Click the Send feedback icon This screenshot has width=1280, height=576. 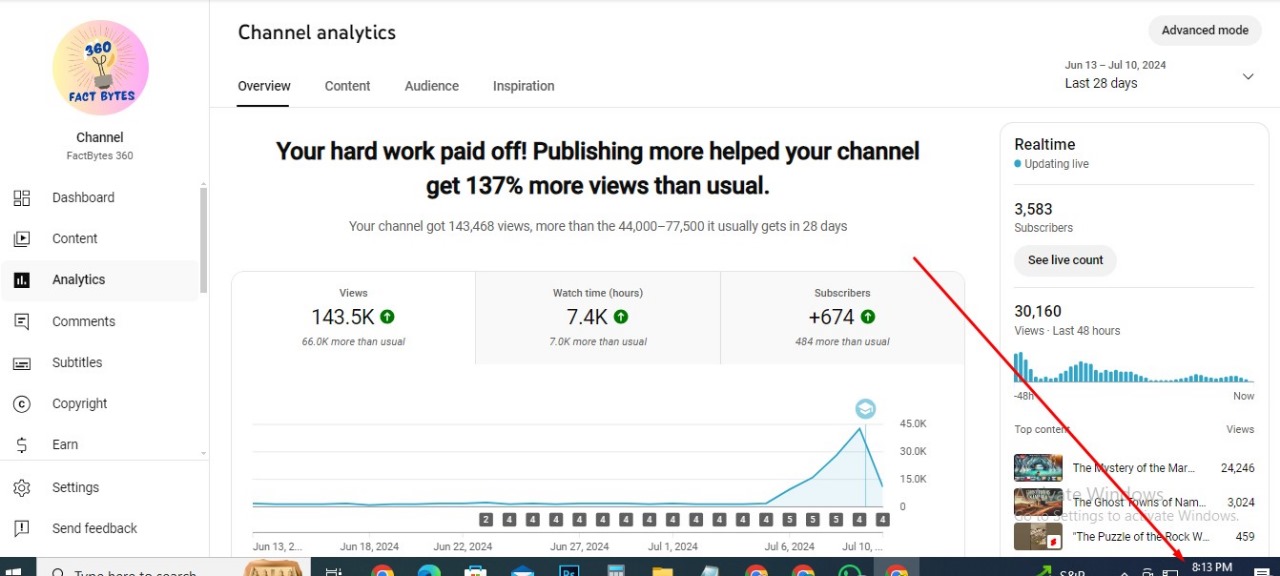[x=21, y=529]
